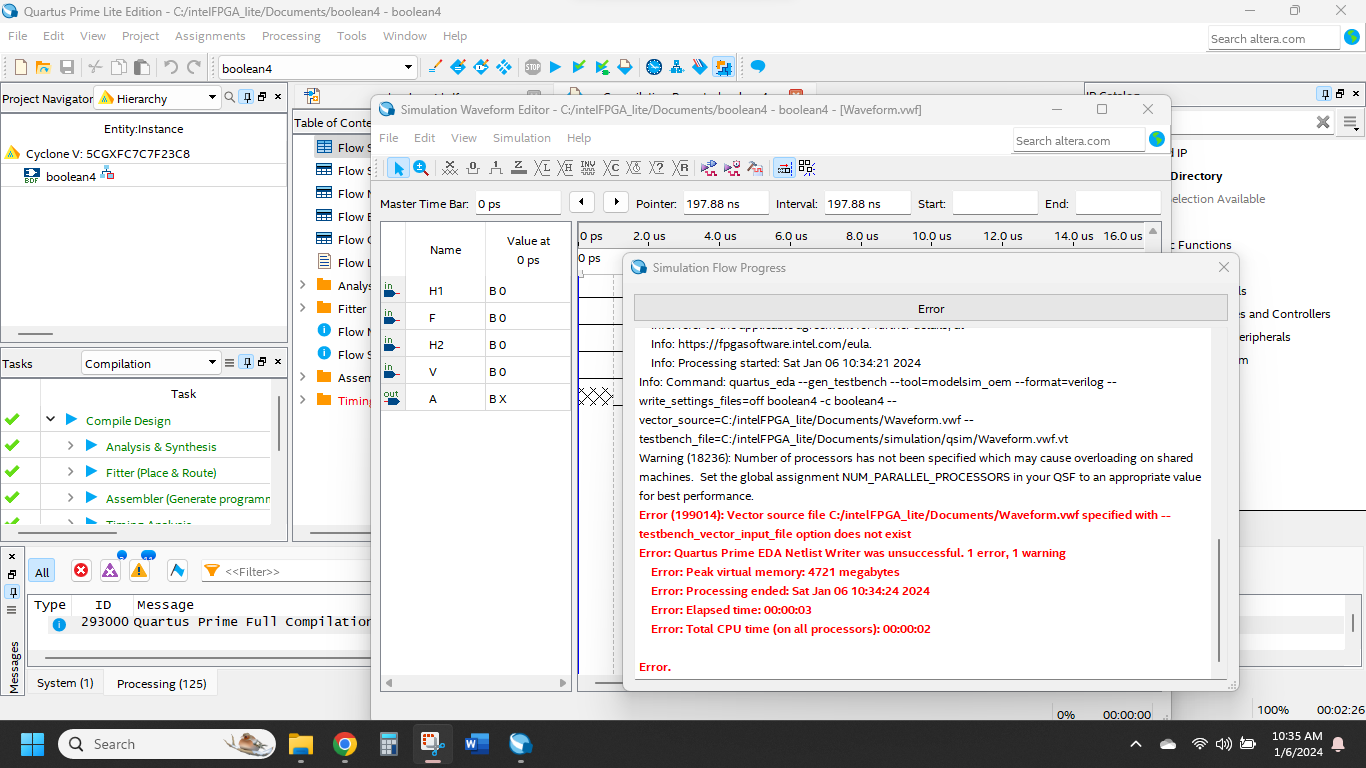Open the Timing Analyzer clock icon
The height and width of the screenshot is (768, 1366).
(x=654, y=67)
